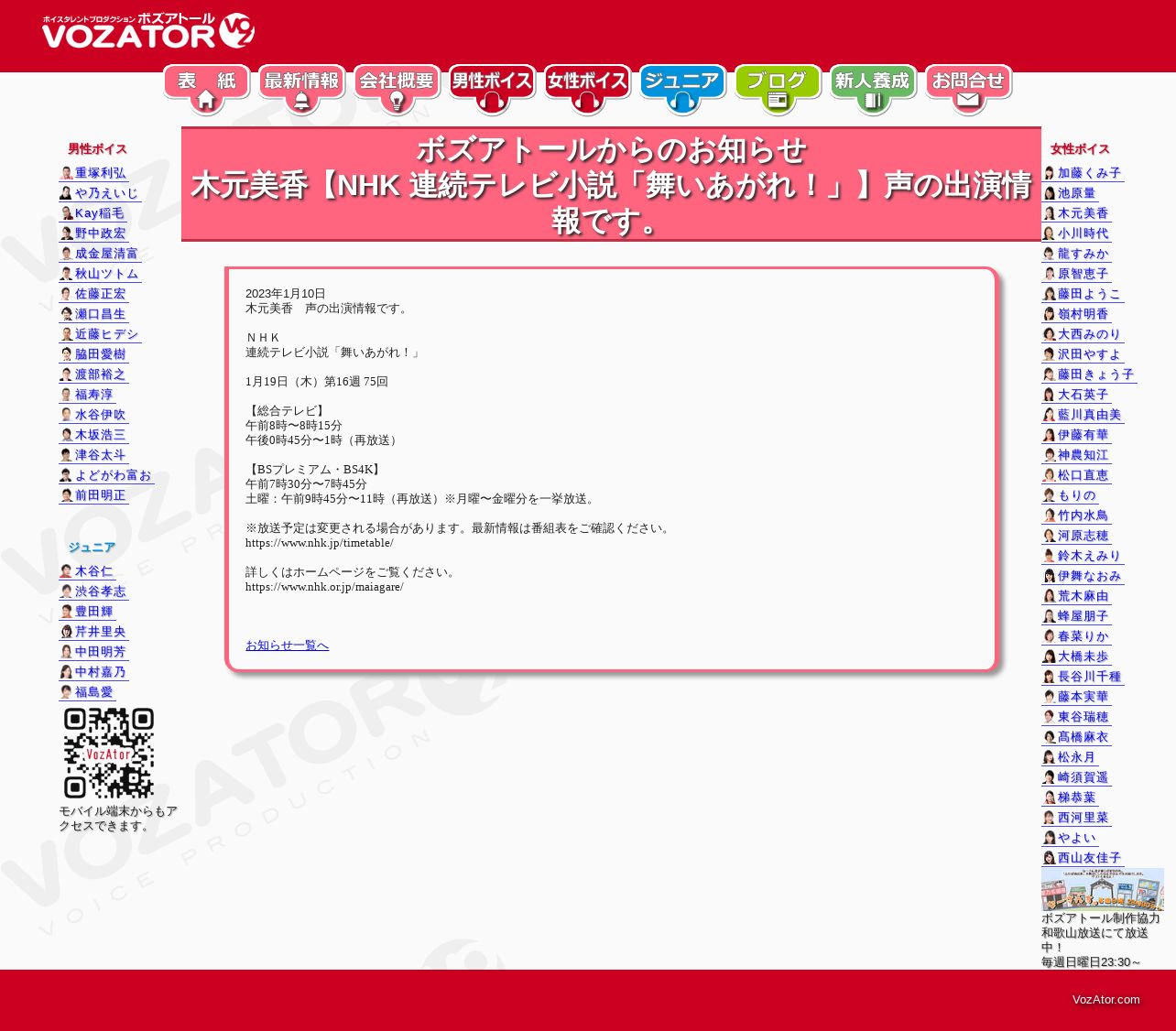Open female voice profile 大石英子
The image size is (1176, 1031).
tap(1076, 395)
